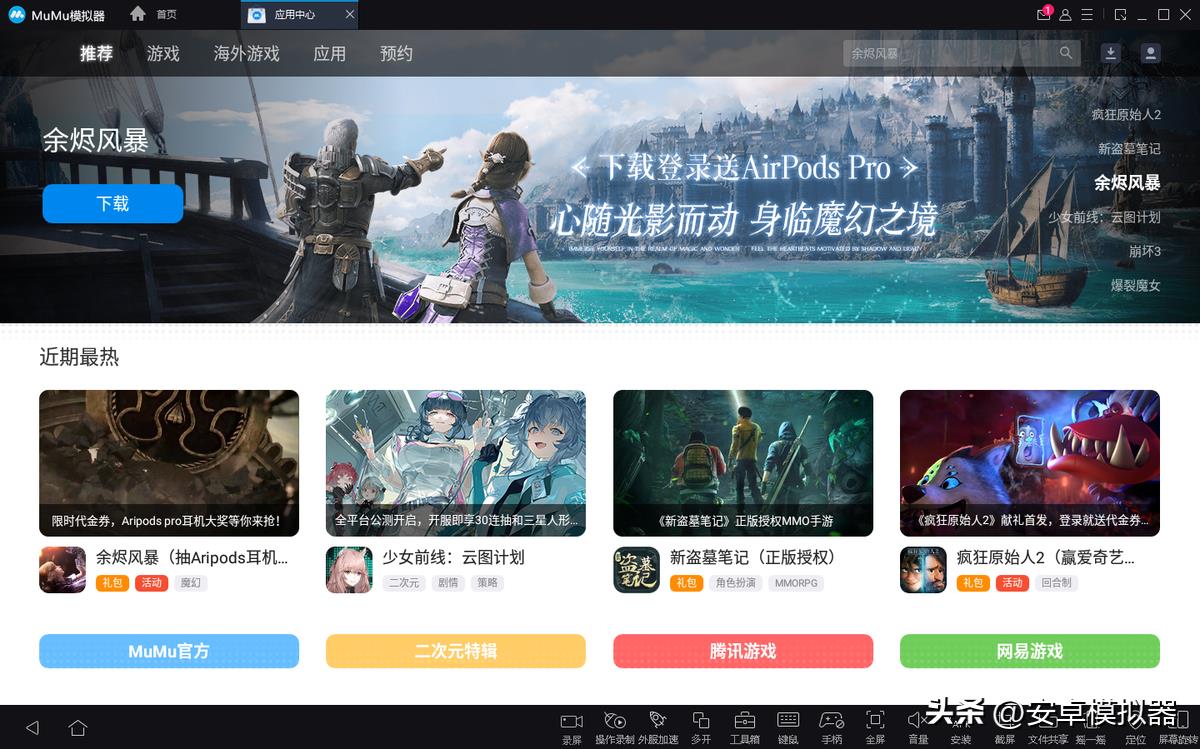
Task: Click the 二次元 tag under 少女前线
Action: 404,583
